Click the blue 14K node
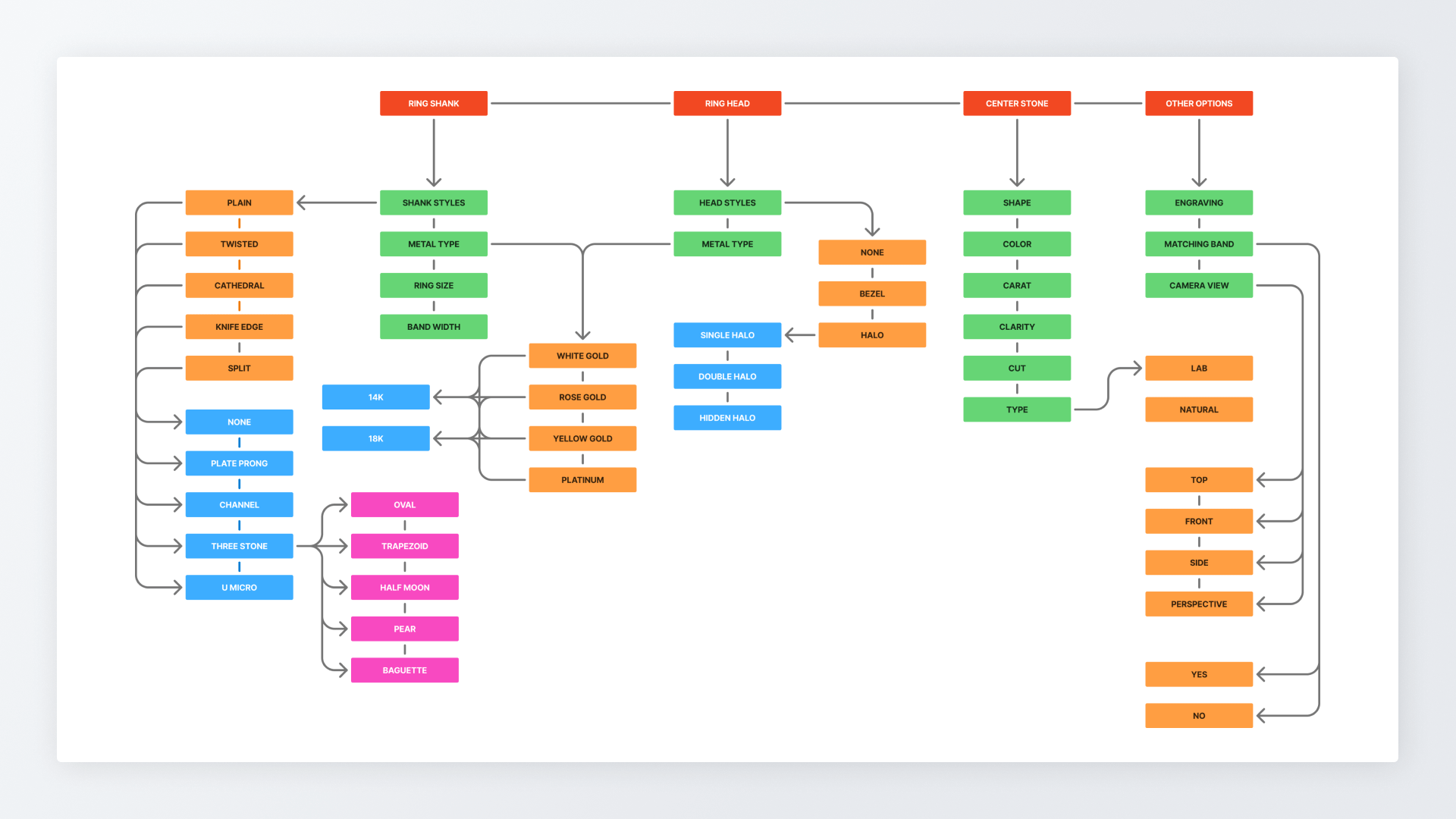Viewport: 1456px width, 819px height. pyautogui.click(x=375, y=397)
